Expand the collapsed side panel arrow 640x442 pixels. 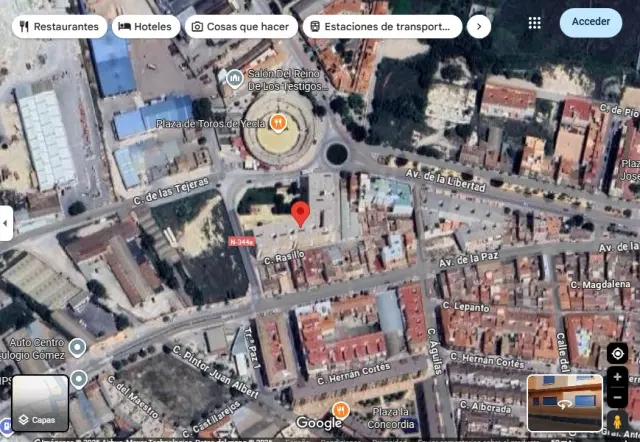pos(6,223)
